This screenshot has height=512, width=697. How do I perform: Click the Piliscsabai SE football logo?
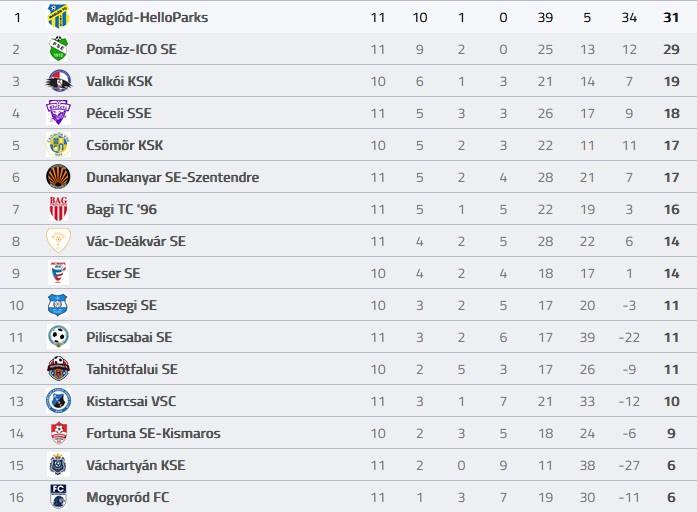58,337
